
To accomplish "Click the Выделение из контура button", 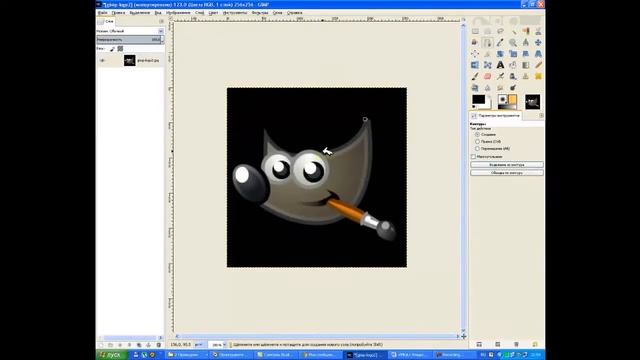I will pyautogui.click(x=507, y=165).
